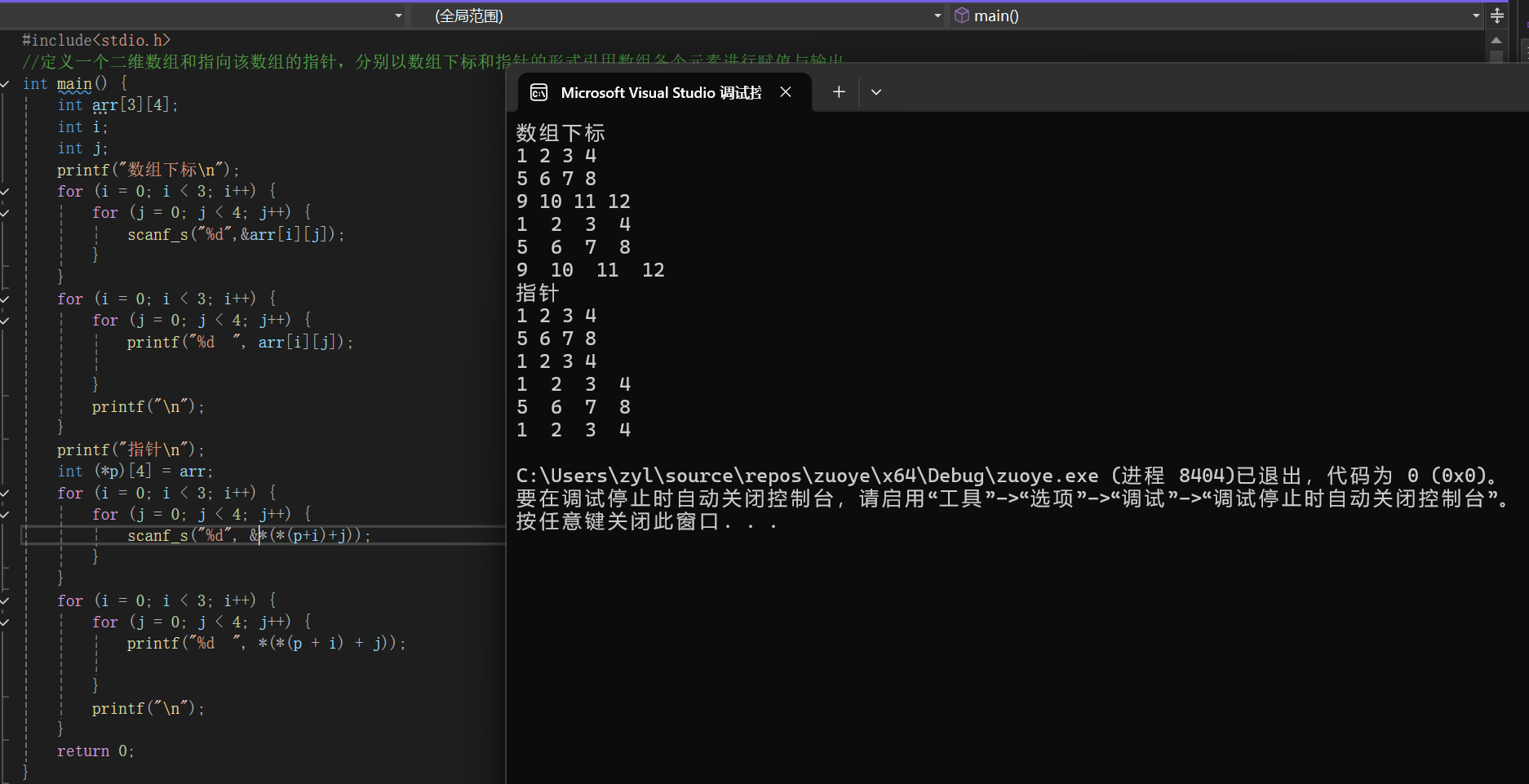Collapse the outer for loop below printf("数组下标\n")
The width and height of the screenshot is (1529, 784).
tap(6, 192)
